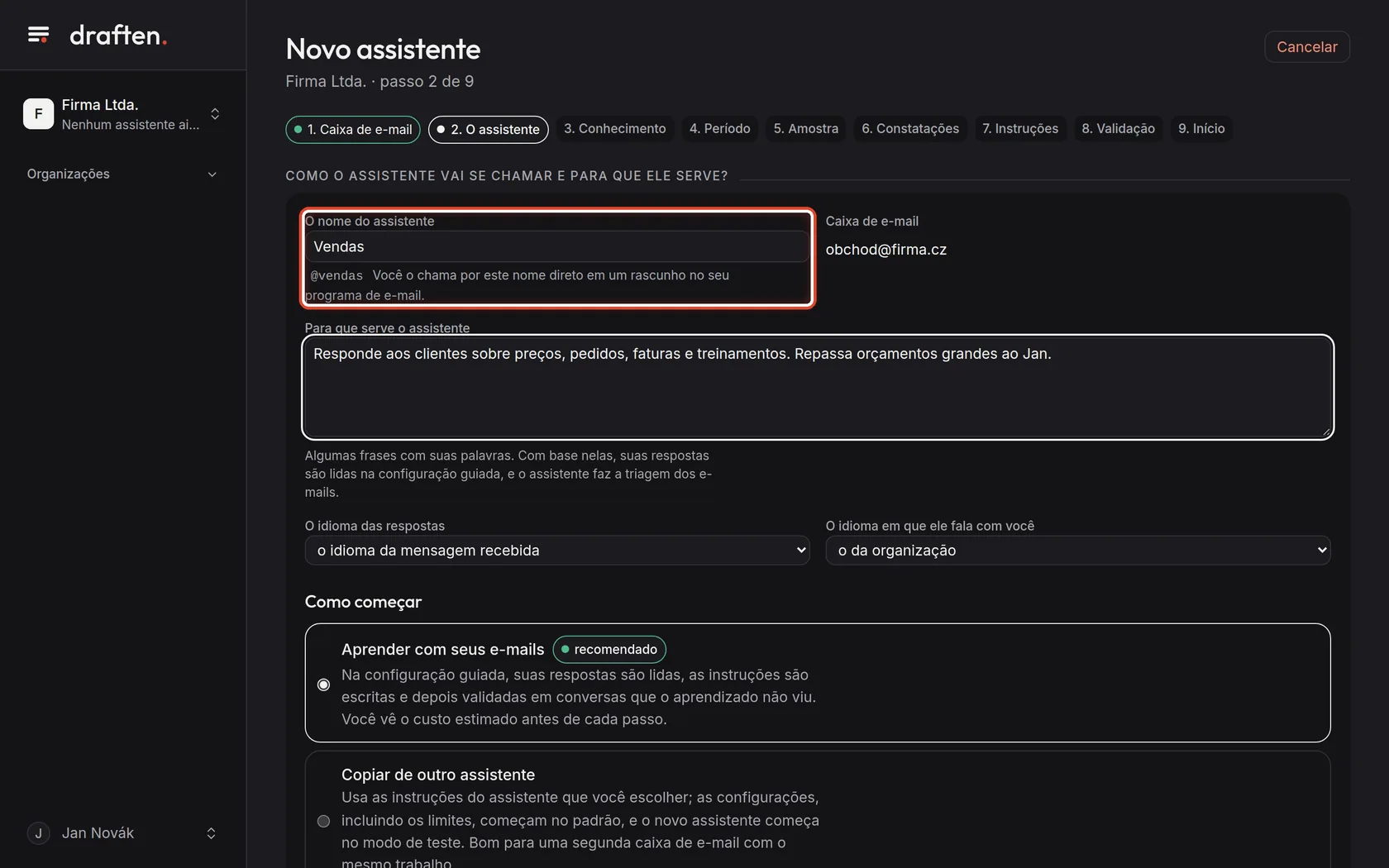Image resolution: width=1389 pixels, height=868 pixels.
Task: Open step 7. Instruções
Action: click(x=1019, y=129)
